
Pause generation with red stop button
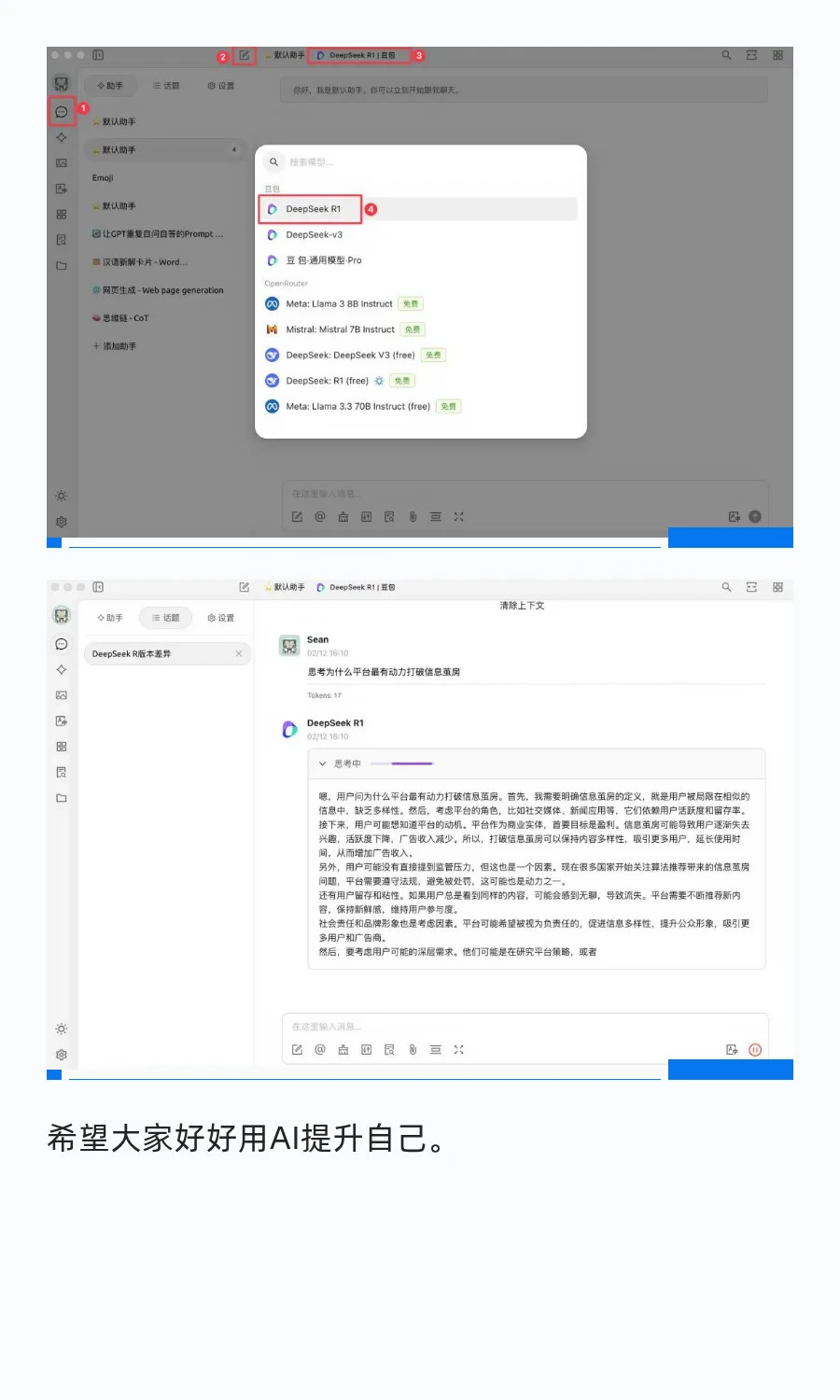755,1049
